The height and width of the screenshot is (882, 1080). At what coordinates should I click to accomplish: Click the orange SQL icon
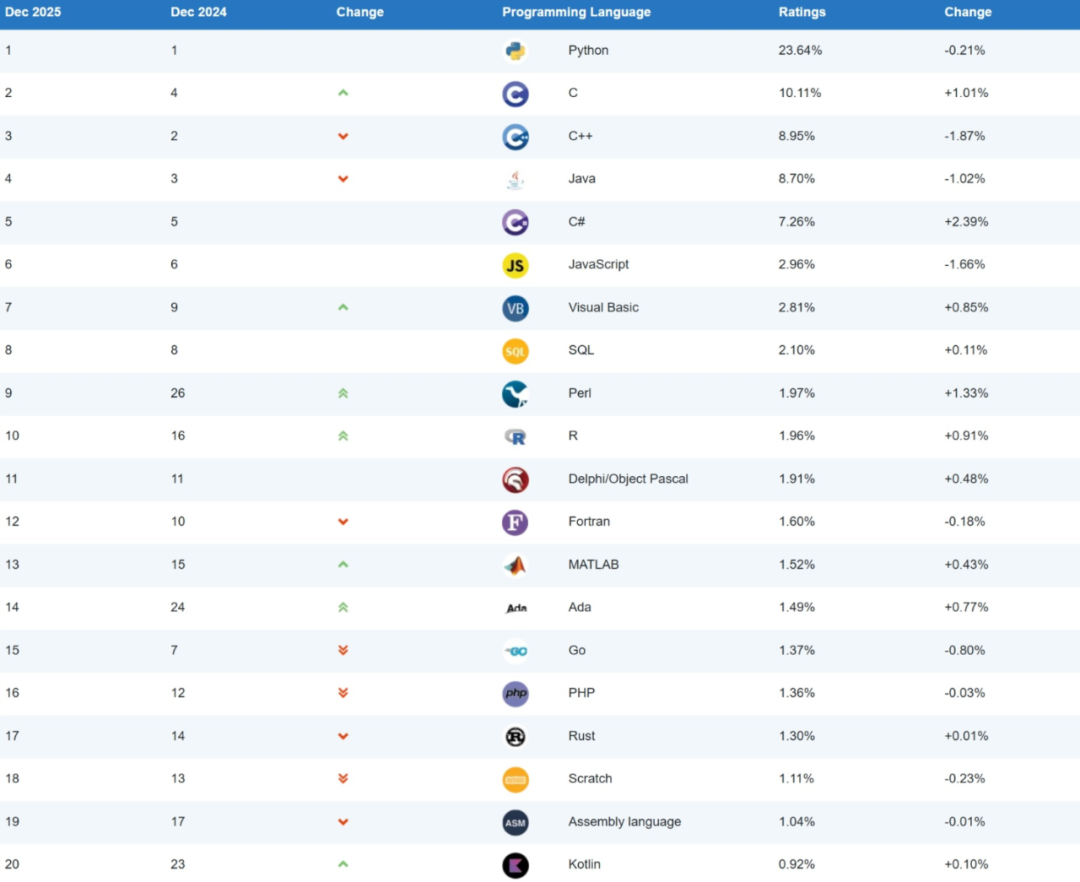515,351
